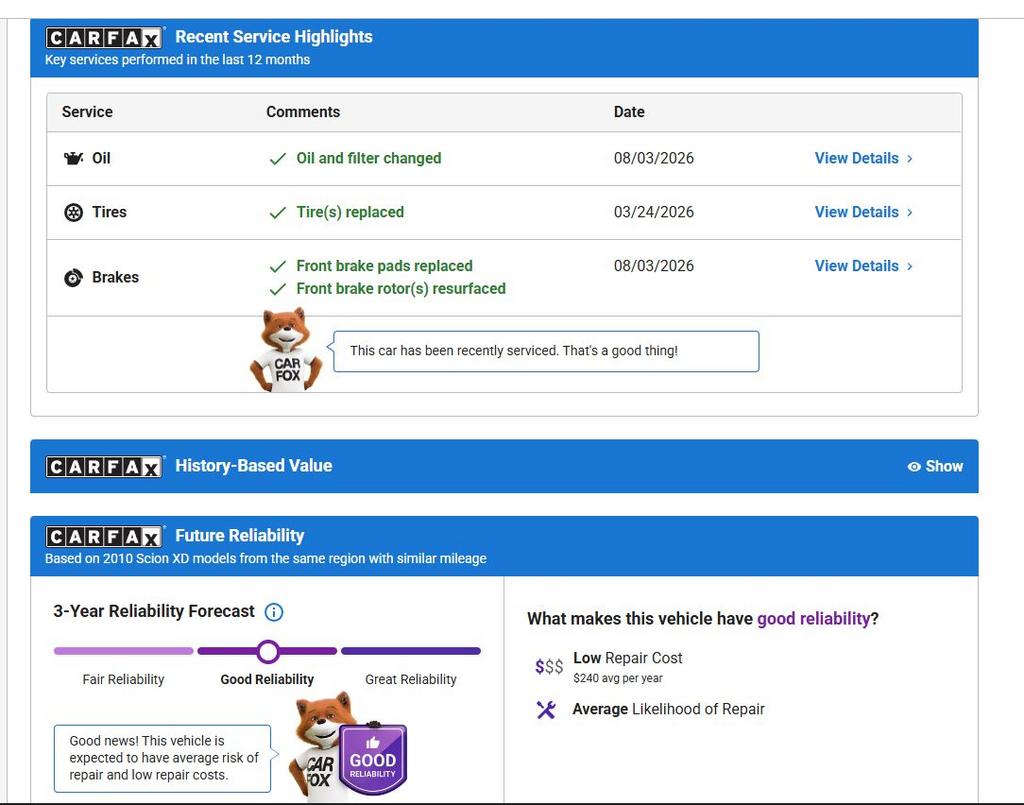Click the 'Based on 2010 Scion XD models' subtitle

(266, 559)
